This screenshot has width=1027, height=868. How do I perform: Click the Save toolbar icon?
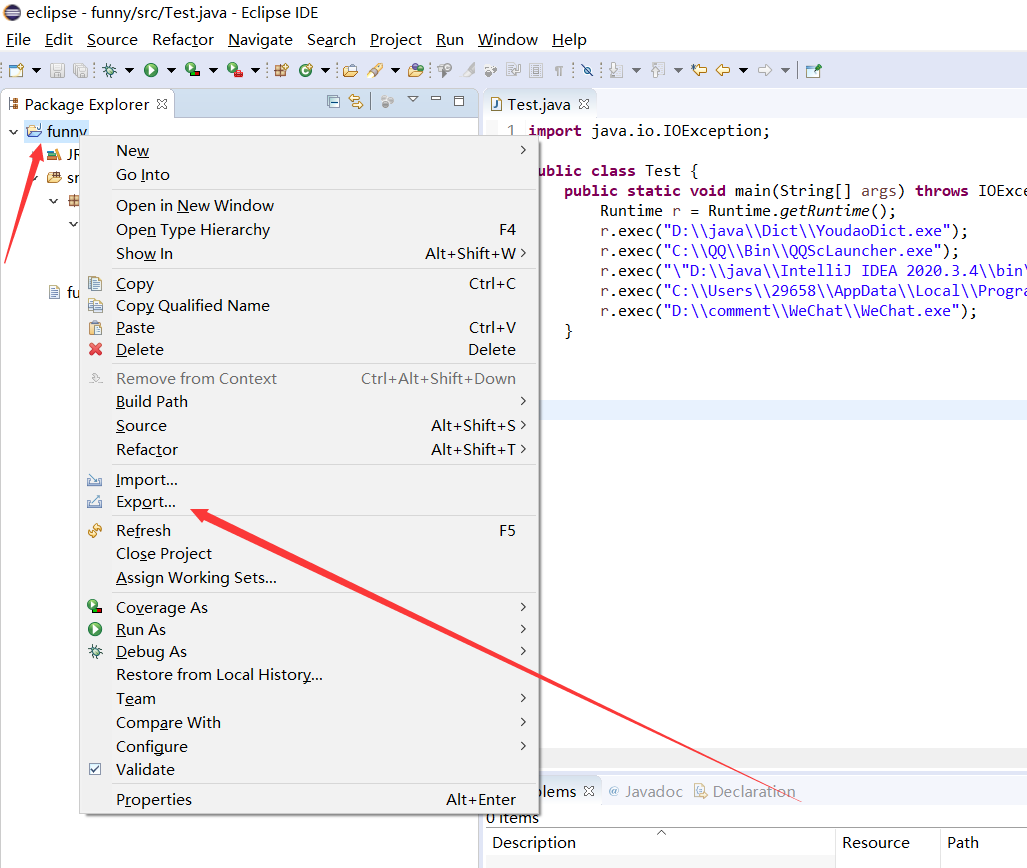[x=58, y=70]
